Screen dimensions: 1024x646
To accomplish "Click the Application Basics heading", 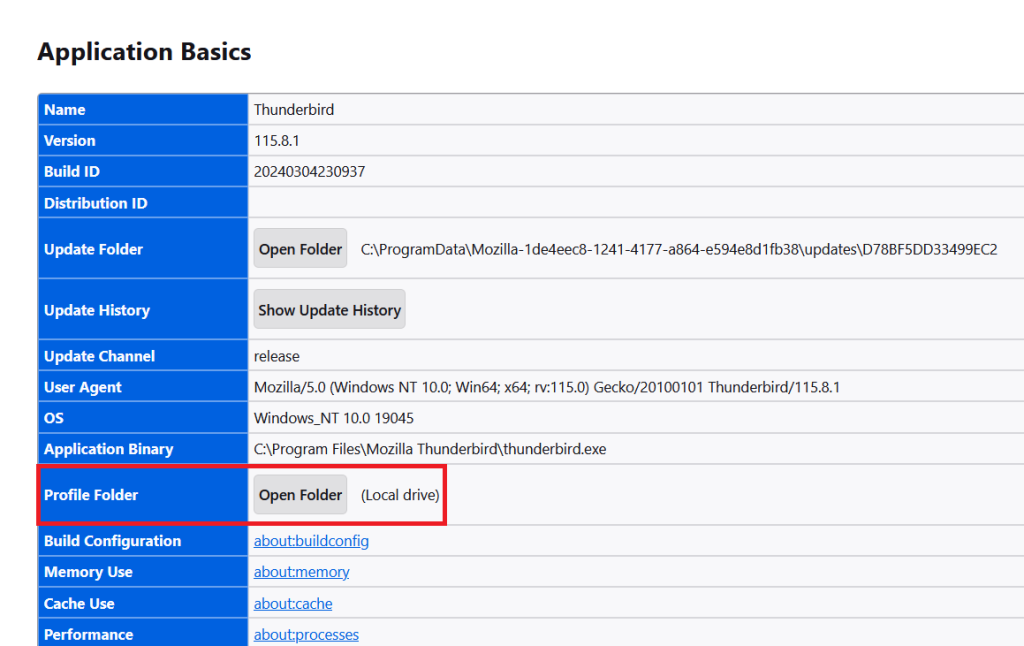I will click(x=144, y=51).
